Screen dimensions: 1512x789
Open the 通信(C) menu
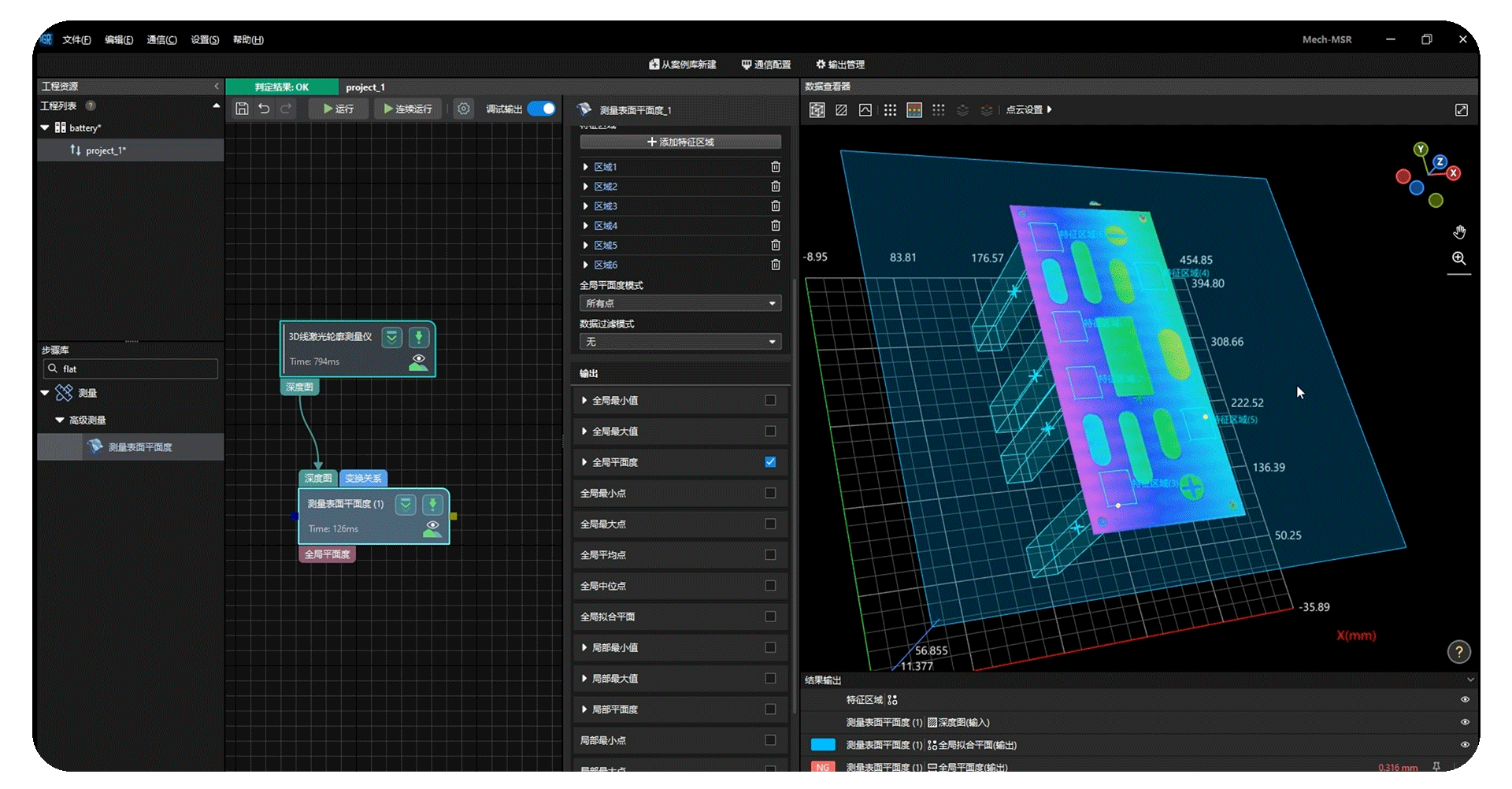tap(161, 40)
